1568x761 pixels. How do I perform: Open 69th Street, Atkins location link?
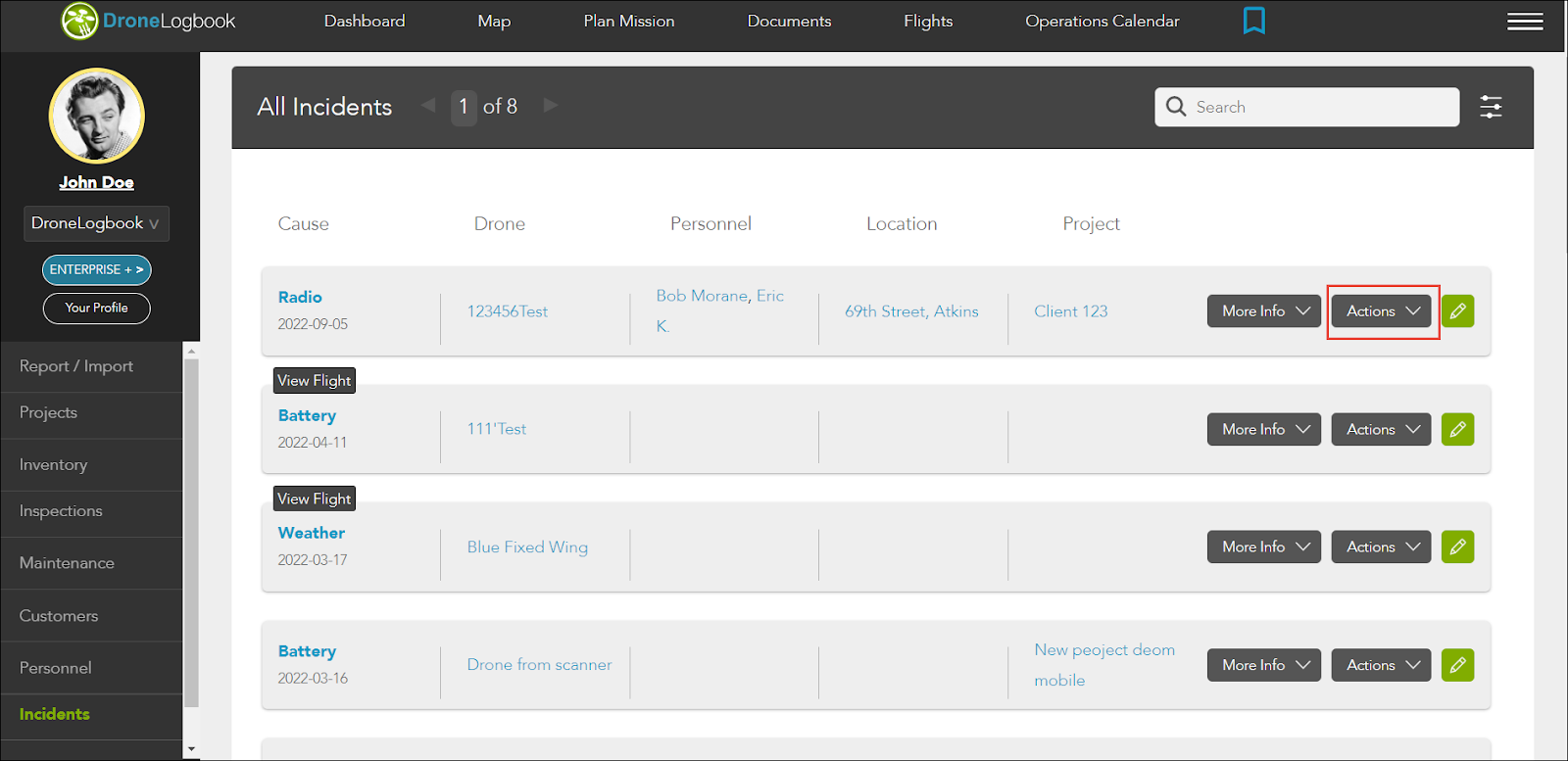point(911,311)
